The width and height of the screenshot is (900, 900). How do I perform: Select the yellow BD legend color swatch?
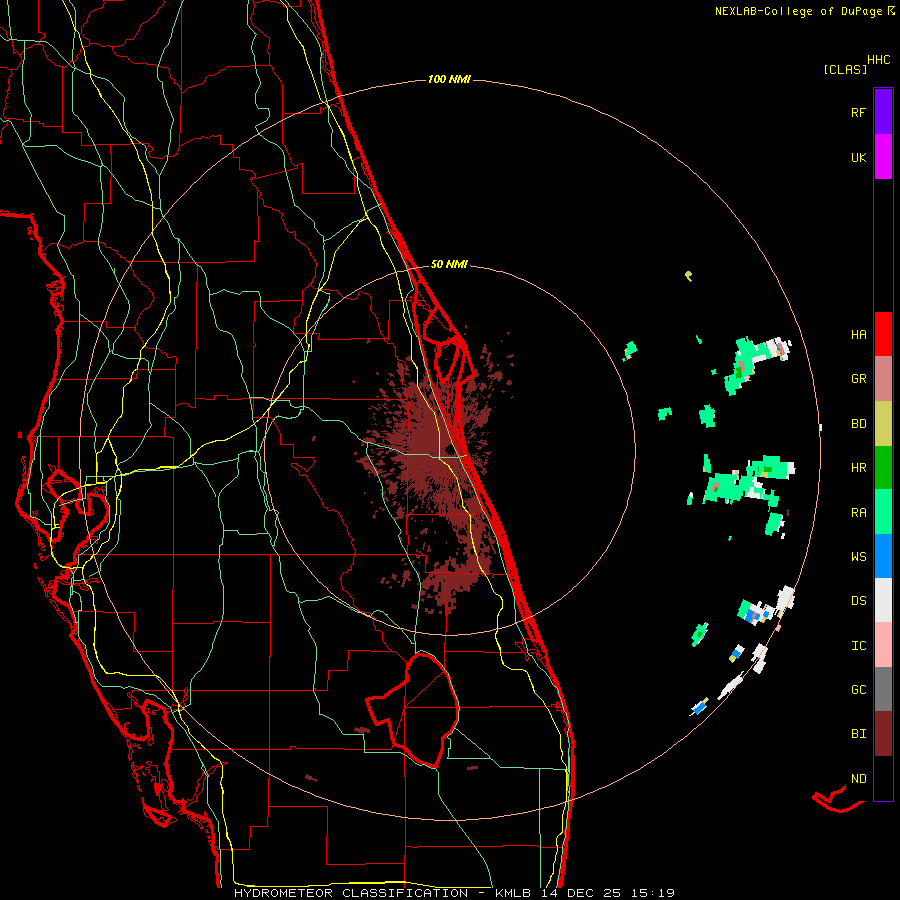tap(883, 424)
